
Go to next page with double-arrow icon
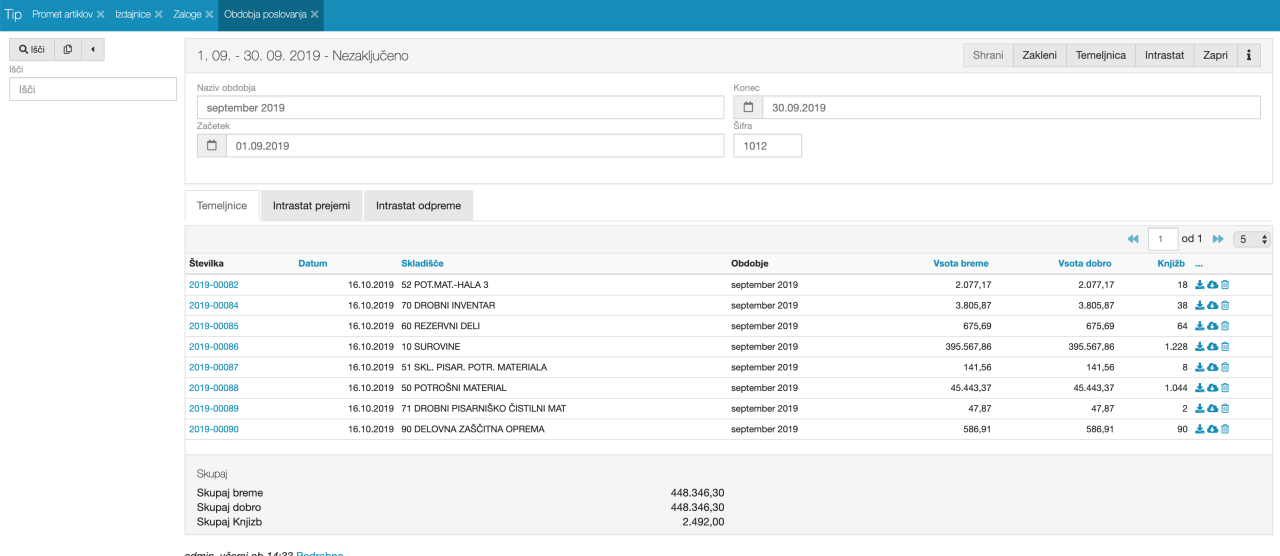click(1218, 239)
